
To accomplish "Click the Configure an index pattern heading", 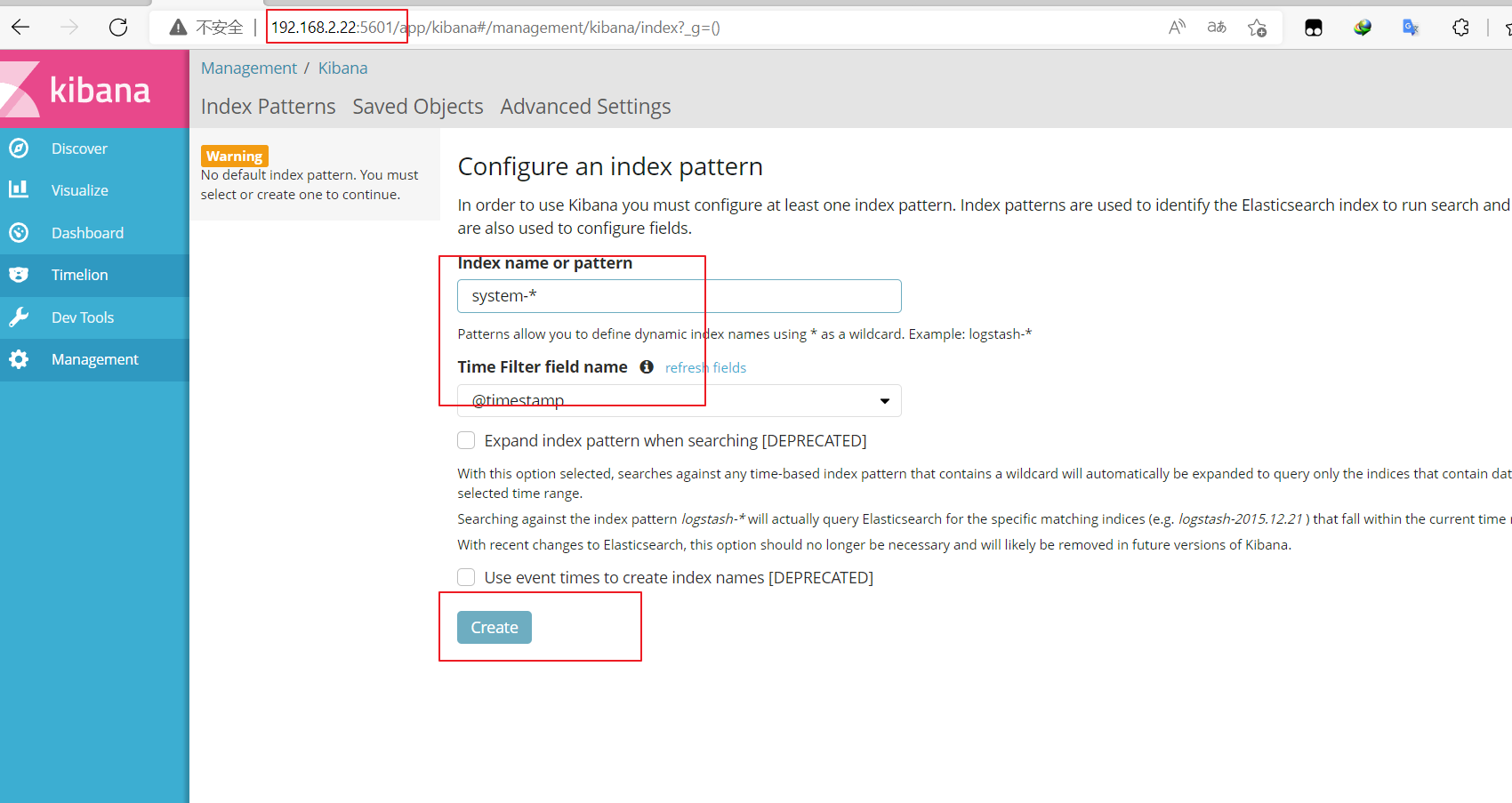I will click(x=610, y=166).
